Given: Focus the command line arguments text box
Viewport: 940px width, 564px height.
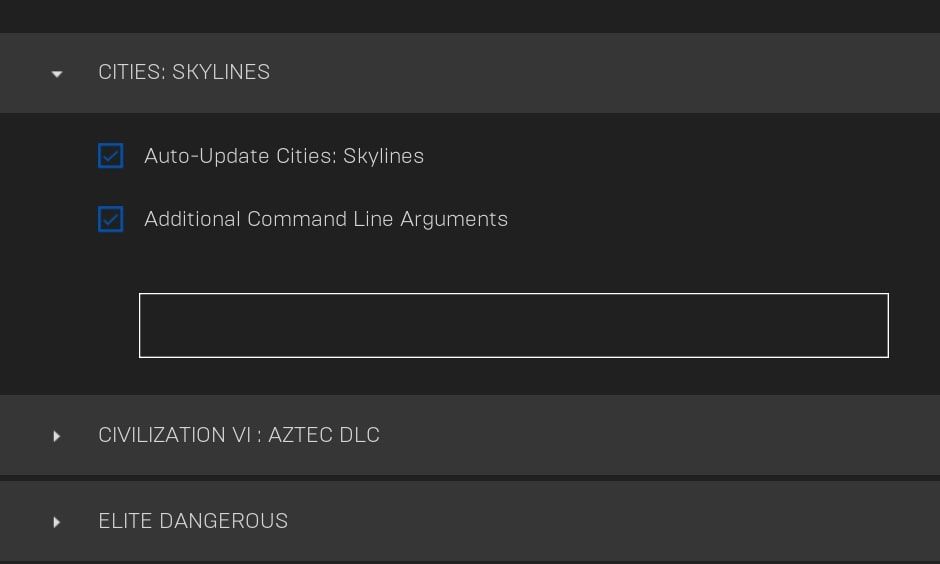Looking at the screenshot, I should [513, 325].
